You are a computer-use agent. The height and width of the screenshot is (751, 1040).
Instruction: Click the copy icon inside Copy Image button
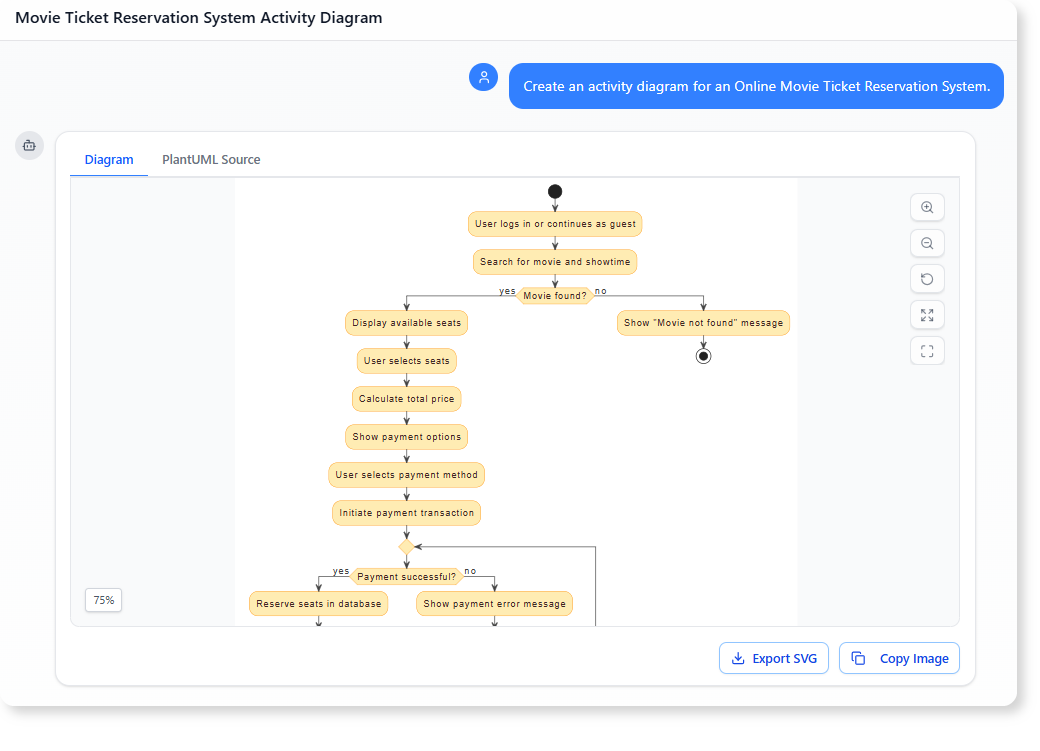858,658
